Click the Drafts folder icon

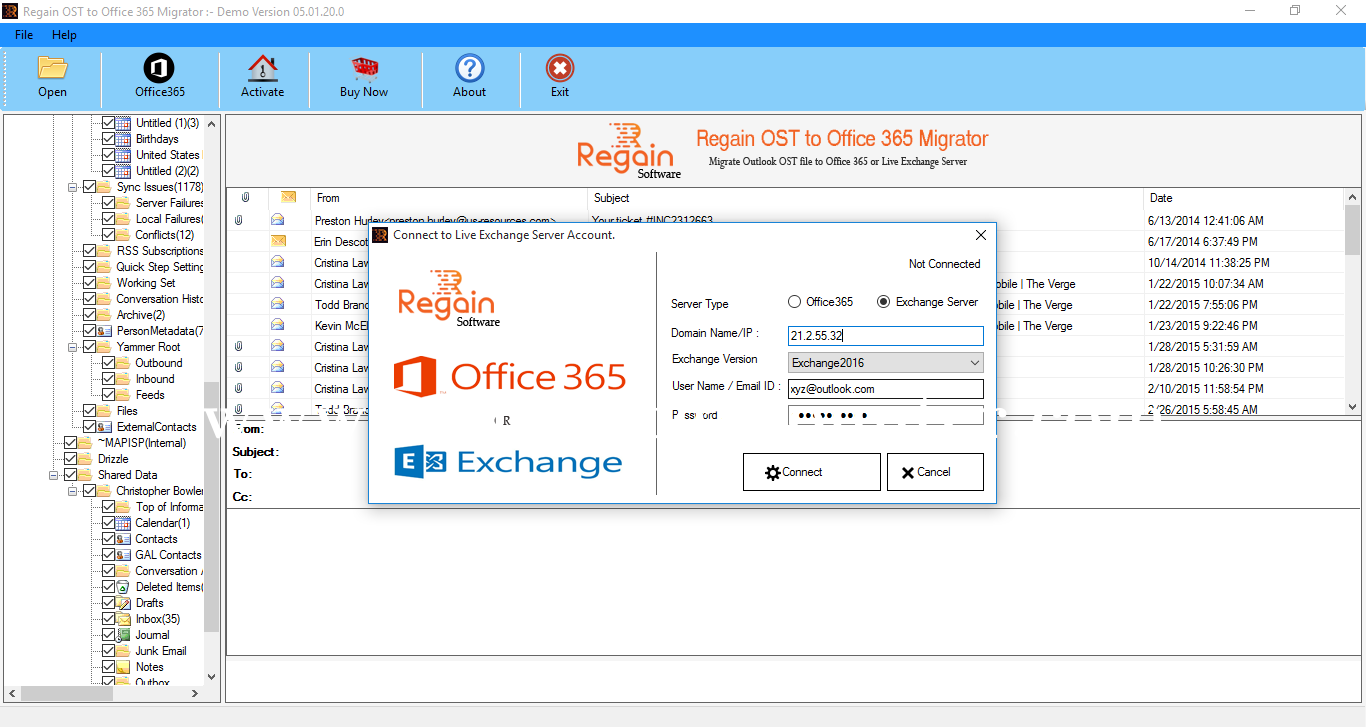124,603
